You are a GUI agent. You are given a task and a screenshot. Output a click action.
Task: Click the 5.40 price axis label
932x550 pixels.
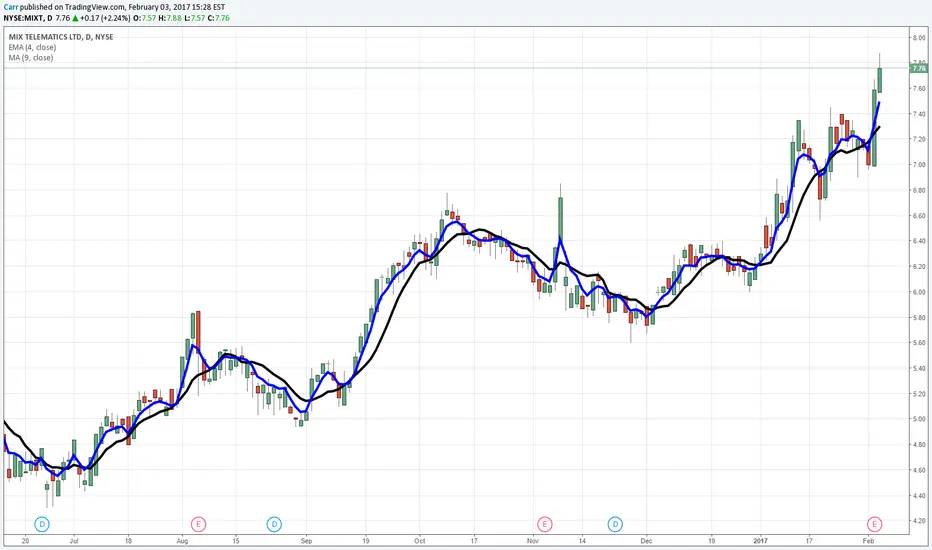(x=919, y=368)
